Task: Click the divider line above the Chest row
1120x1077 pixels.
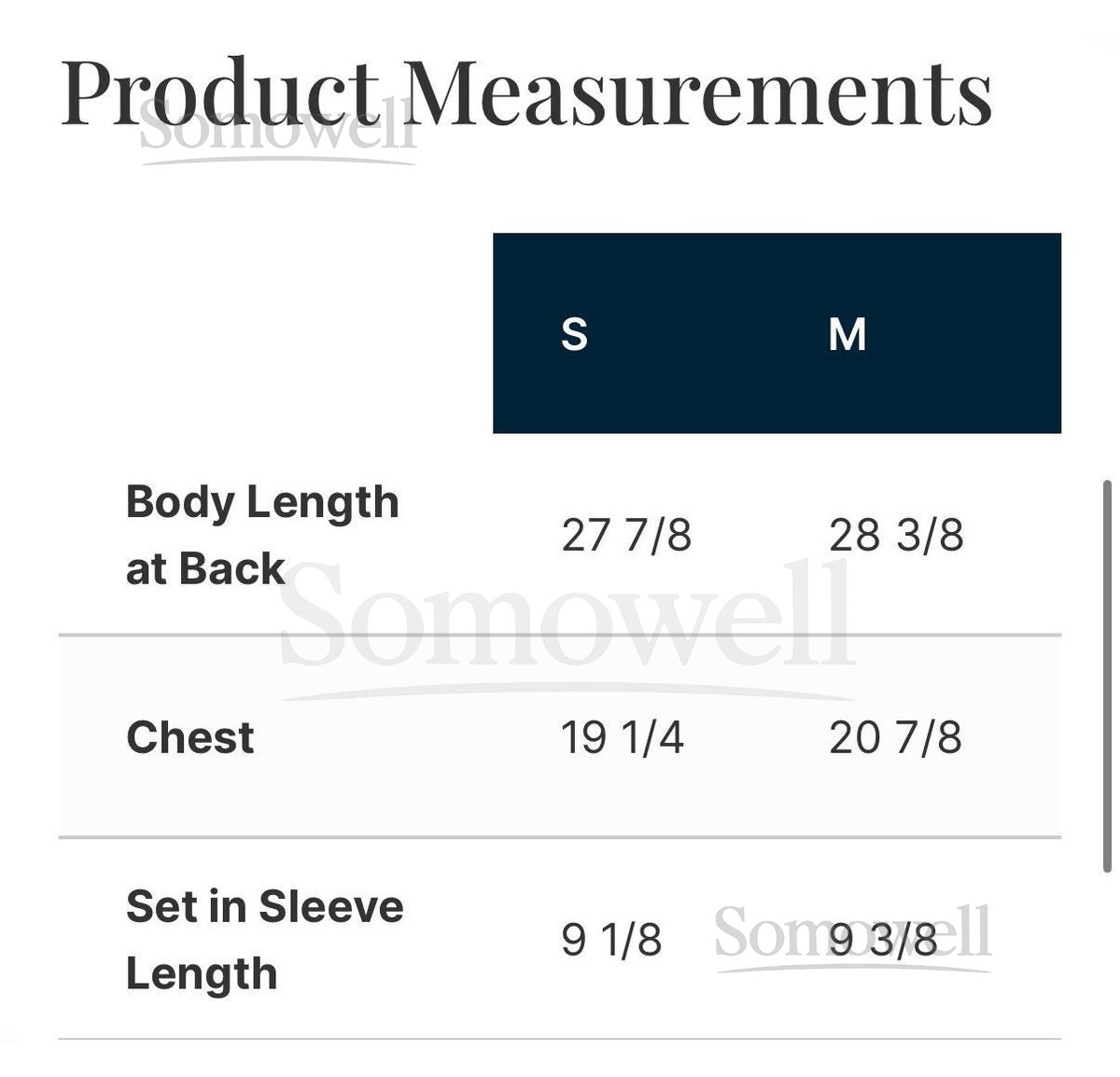Action: click(560, 636)
